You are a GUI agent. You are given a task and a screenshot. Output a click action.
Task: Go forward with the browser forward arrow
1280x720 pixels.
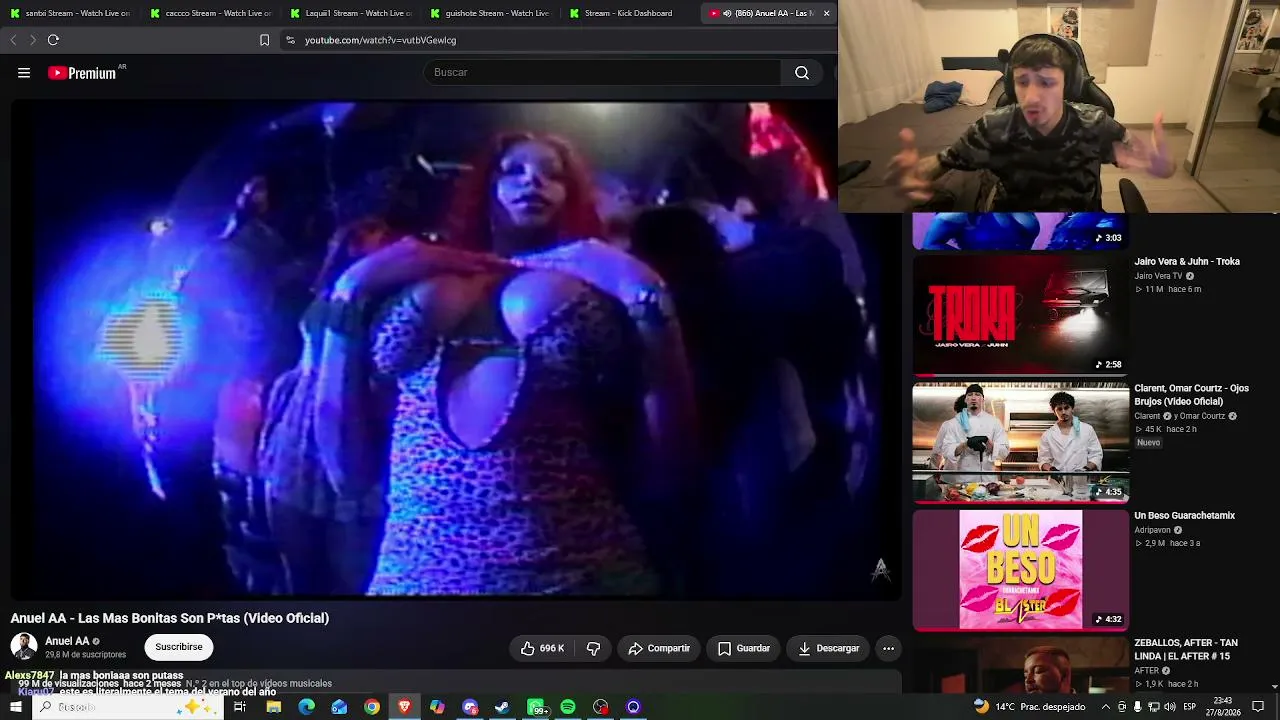tap(32, 40)
